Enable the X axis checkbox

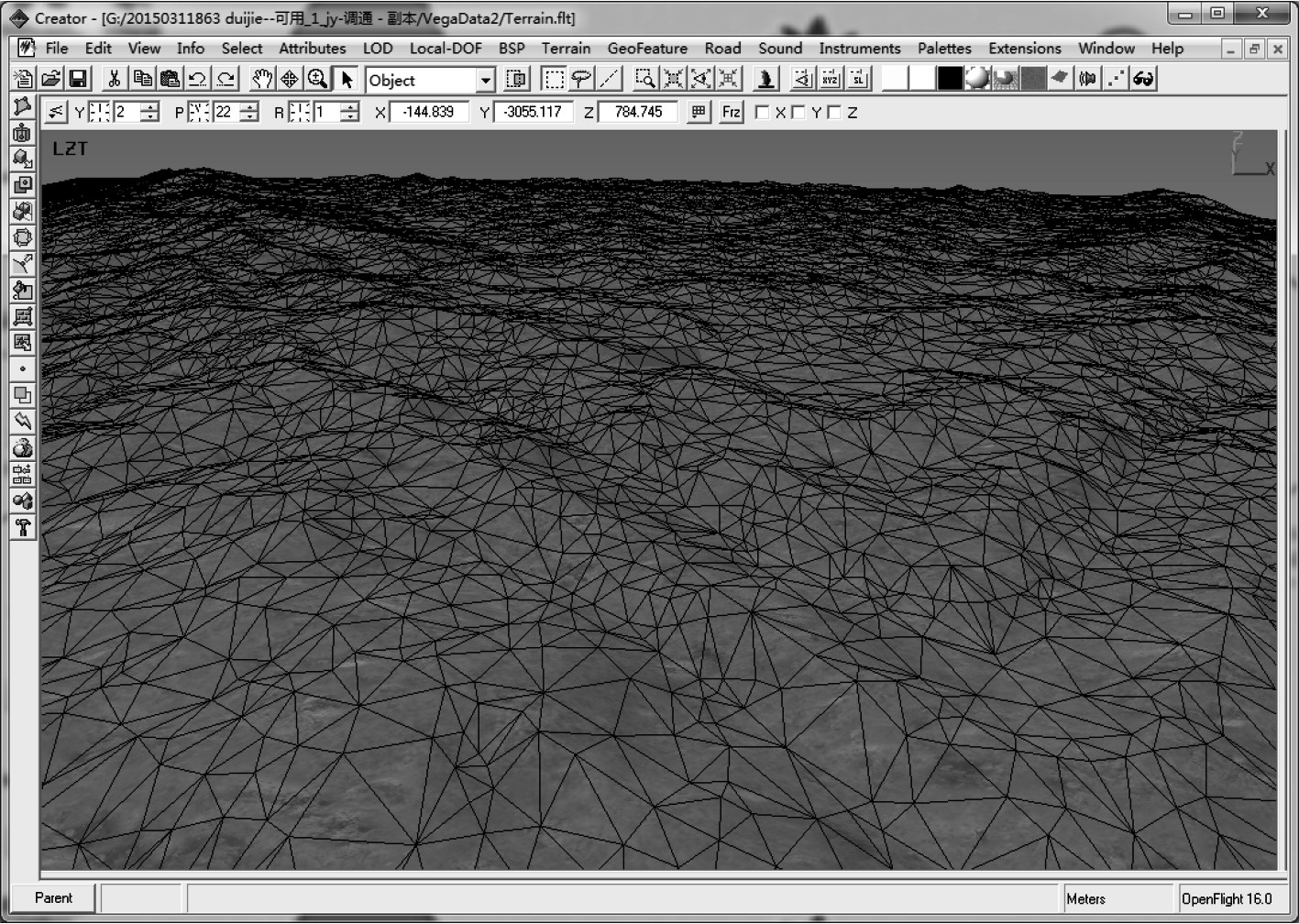(x=762, y=113)
